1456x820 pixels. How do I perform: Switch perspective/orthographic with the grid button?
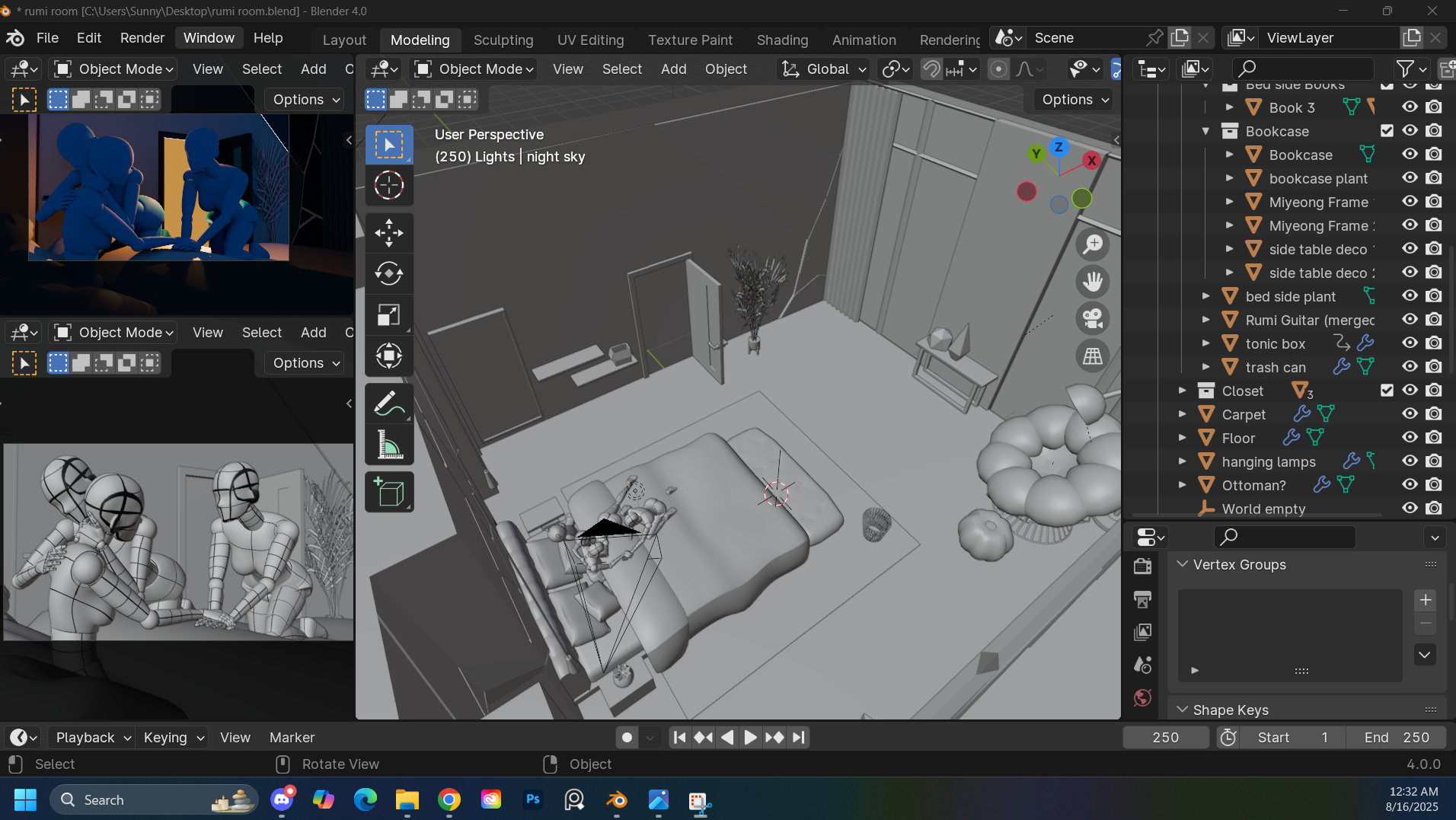coord(1093,356)
